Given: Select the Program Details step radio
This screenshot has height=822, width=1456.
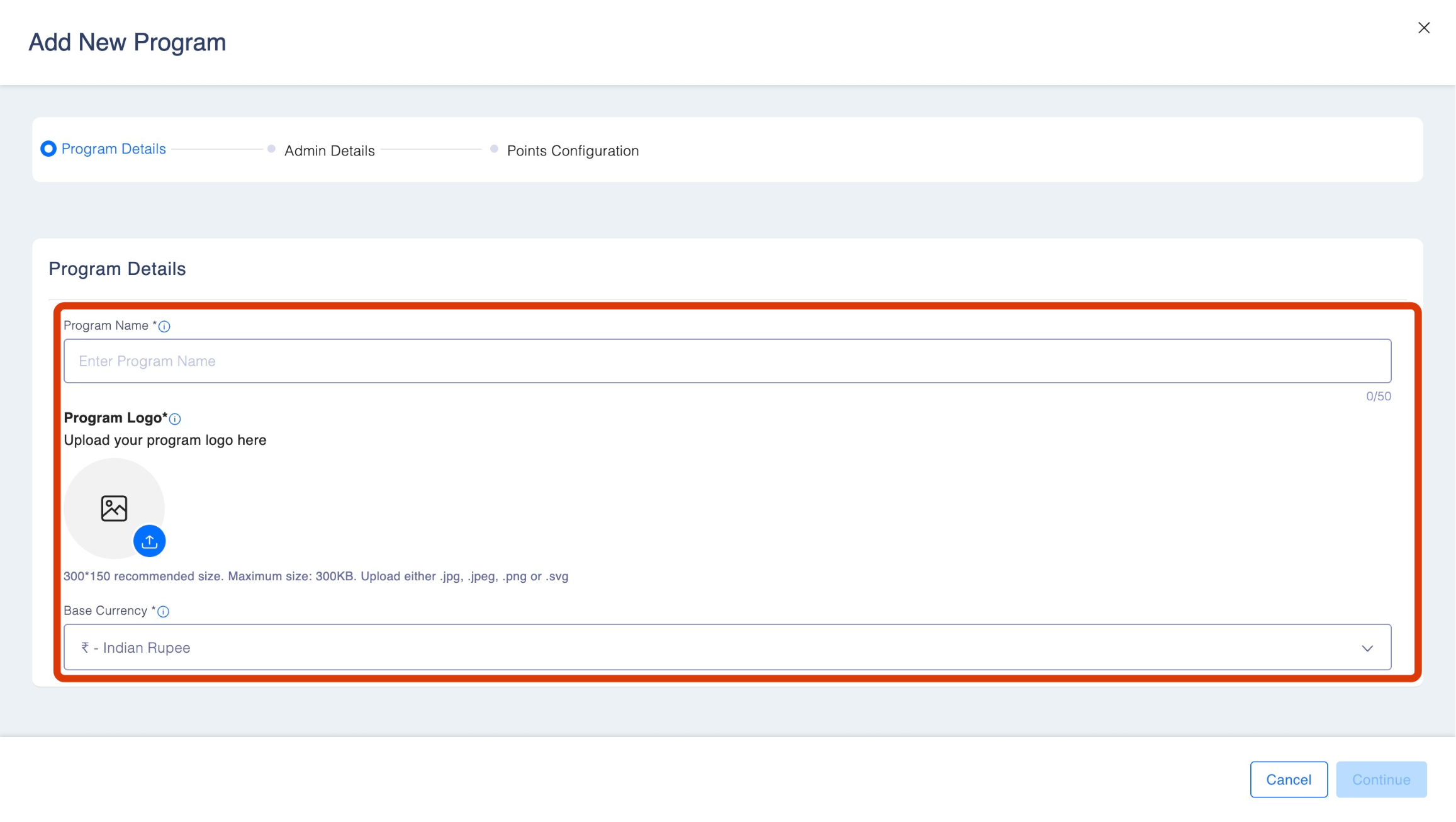Looking at the screenshot, I should click(x=48, y=149).
